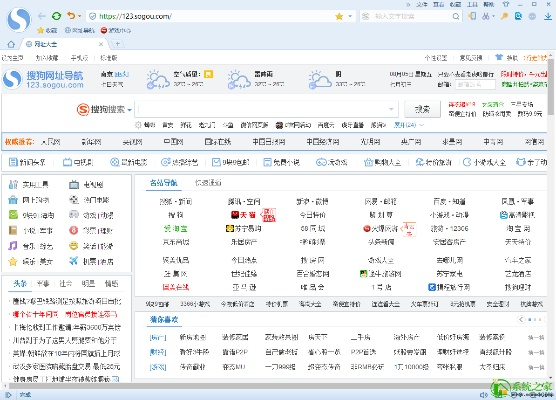Select the 名站导航 tab

163,183
